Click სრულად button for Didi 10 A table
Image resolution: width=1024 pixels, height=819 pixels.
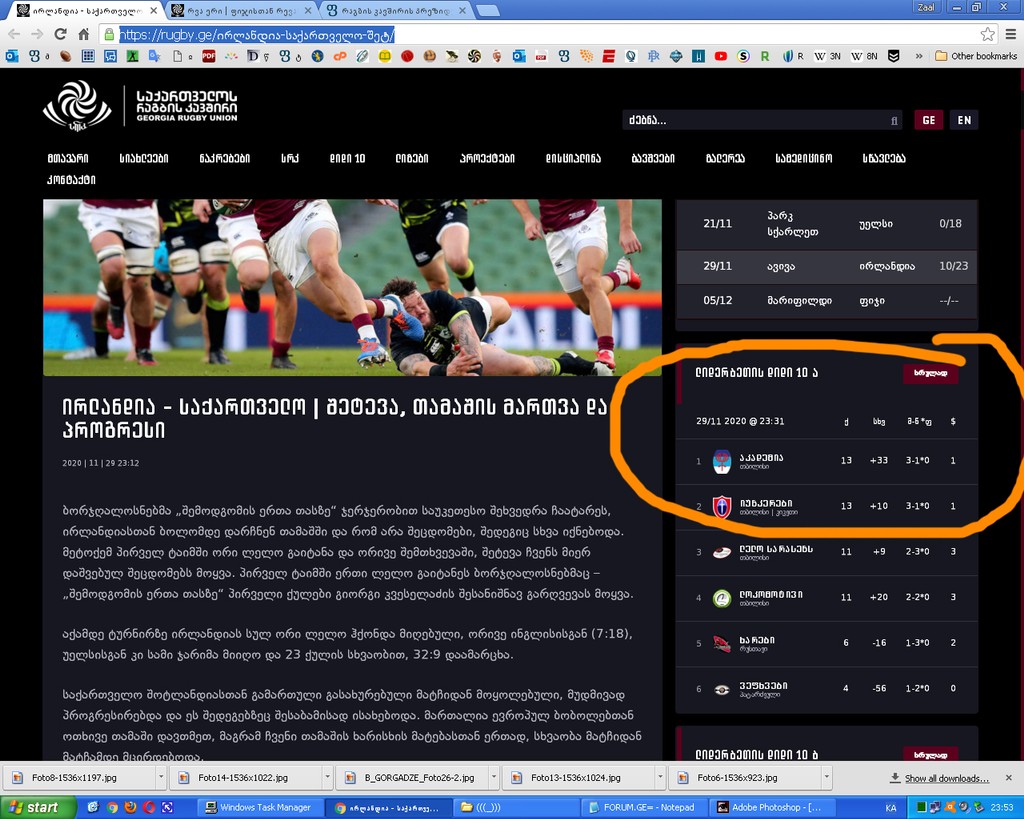click(x=931, y=373)
